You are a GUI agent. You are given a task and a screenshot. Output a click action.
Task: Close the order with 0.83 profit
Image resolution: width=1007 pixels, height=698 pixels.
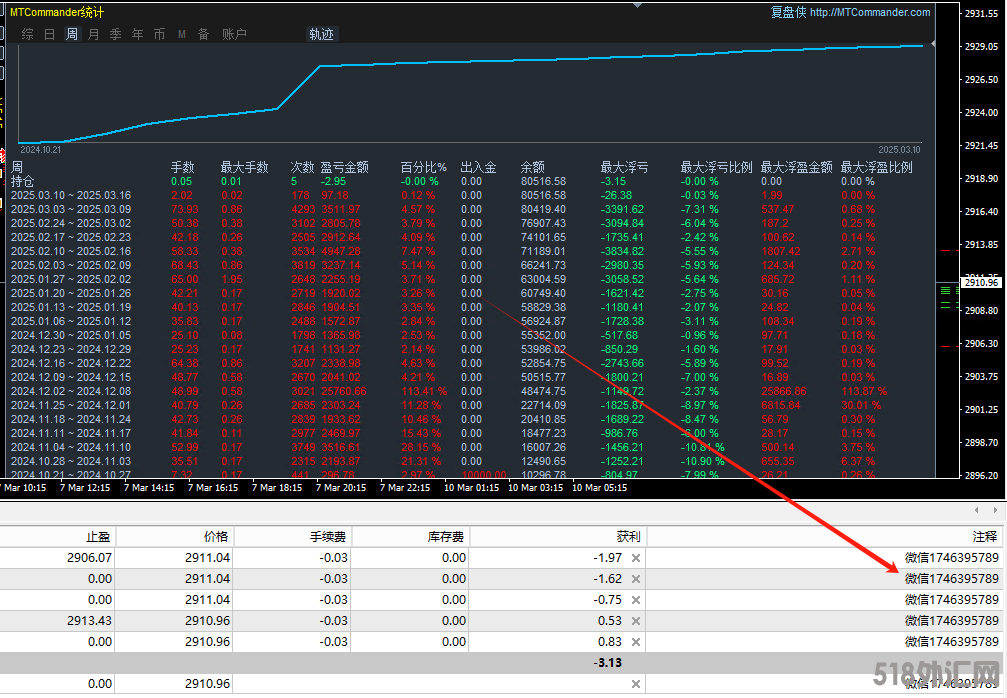[x=635, y=641]
